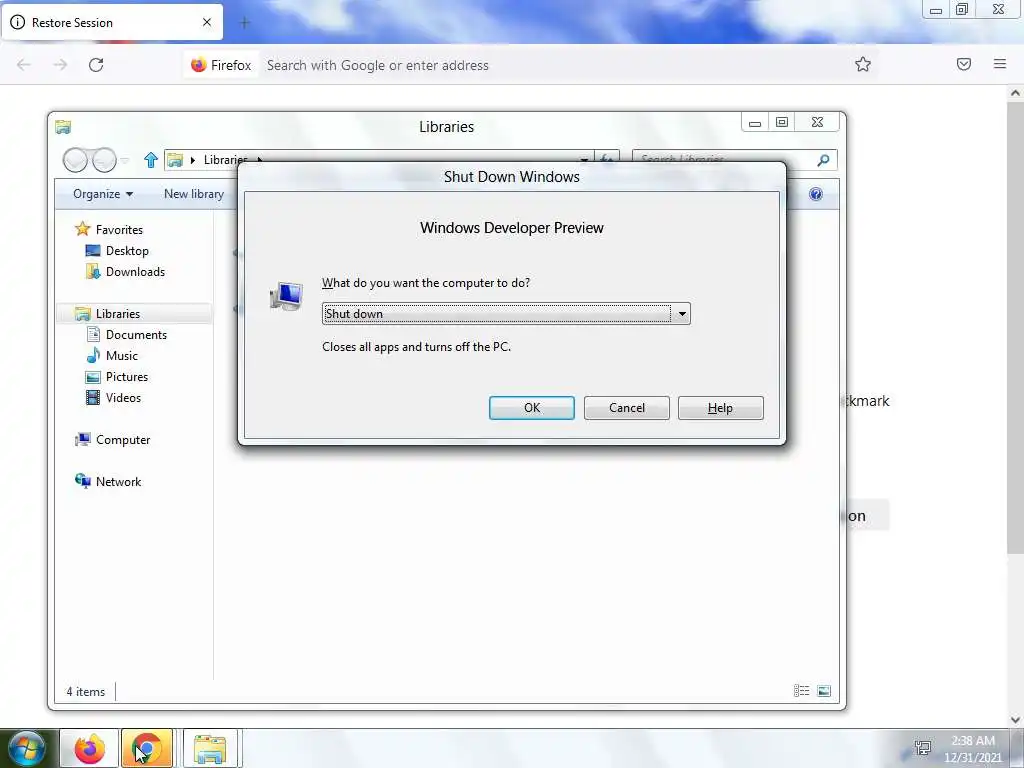Viewport: 1024px width, 768px height.
Task: Open the Windows Start orb
Action: pyautogui.click(x=27, y=748)
